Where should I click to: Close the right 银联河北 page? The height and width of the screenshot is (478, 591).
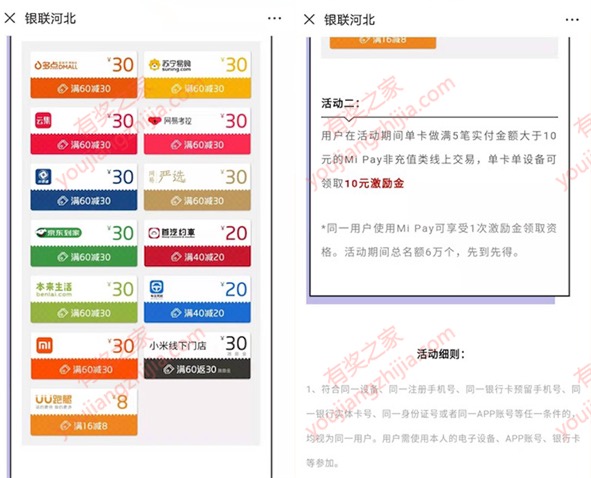click(309, 19)
